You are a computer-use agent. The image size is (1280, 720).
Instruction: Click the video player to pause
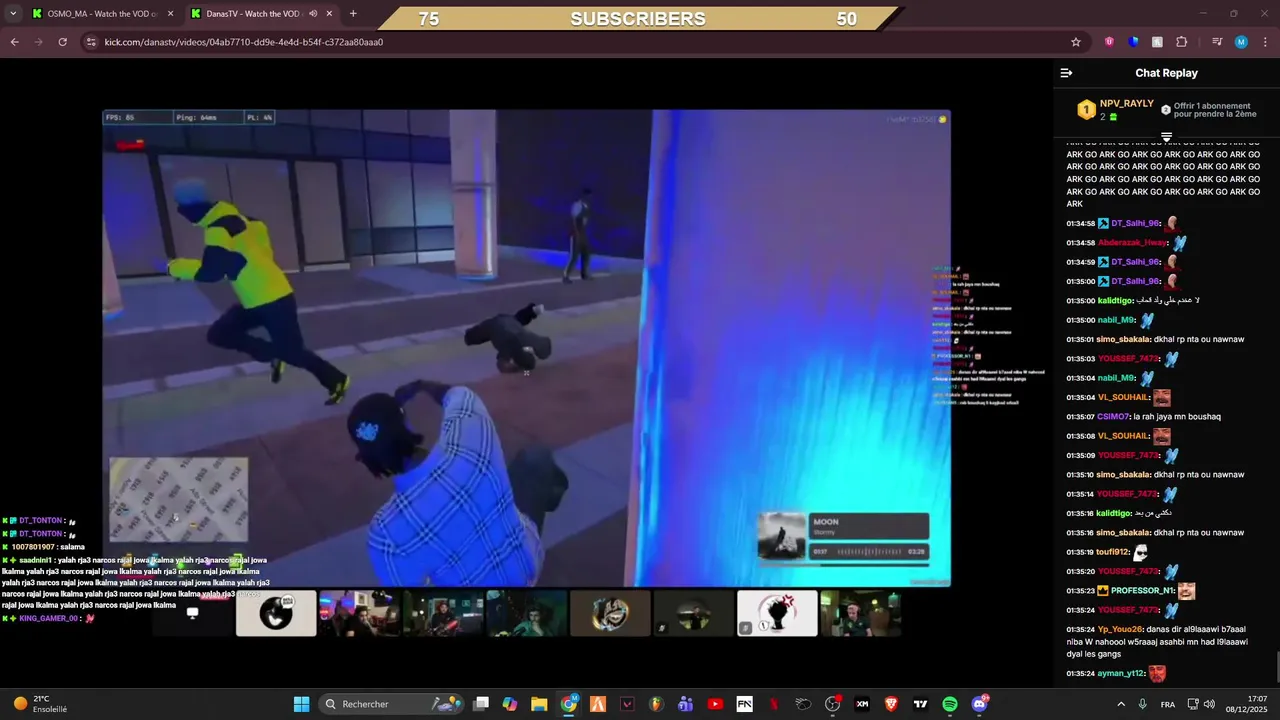pos(526,347)
